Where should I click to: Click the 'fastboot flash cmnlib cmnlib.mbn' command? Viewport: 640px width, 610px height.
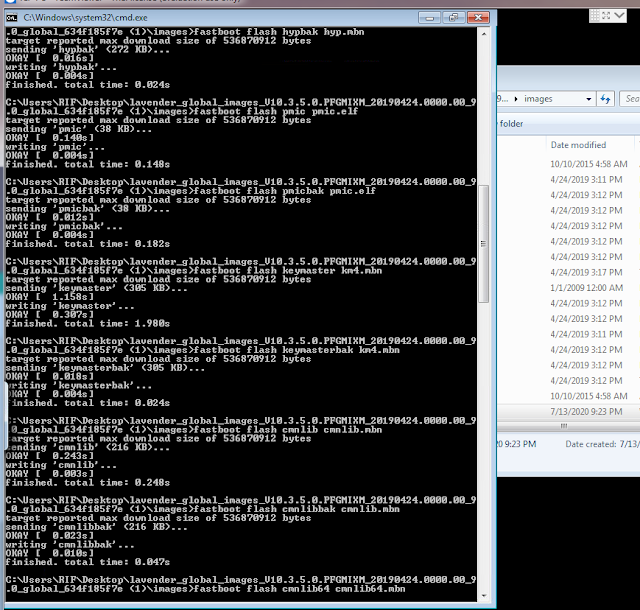coord(288,430)
